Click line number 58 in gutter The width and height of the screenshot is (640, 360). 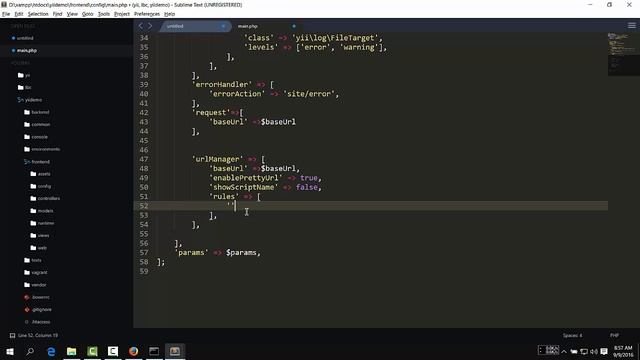pos(144,262)
